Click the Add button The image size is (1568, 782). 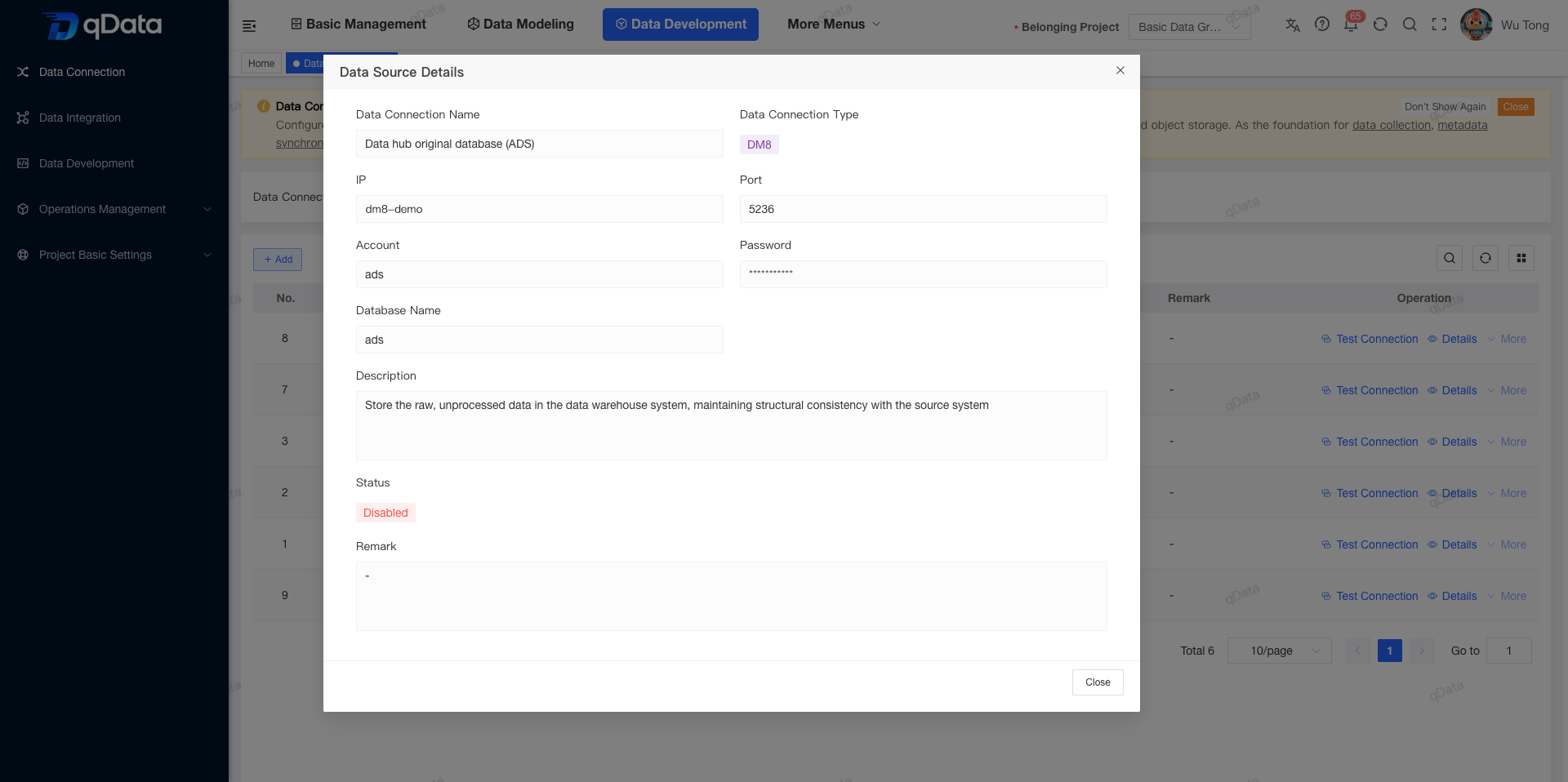coord(278,260)
